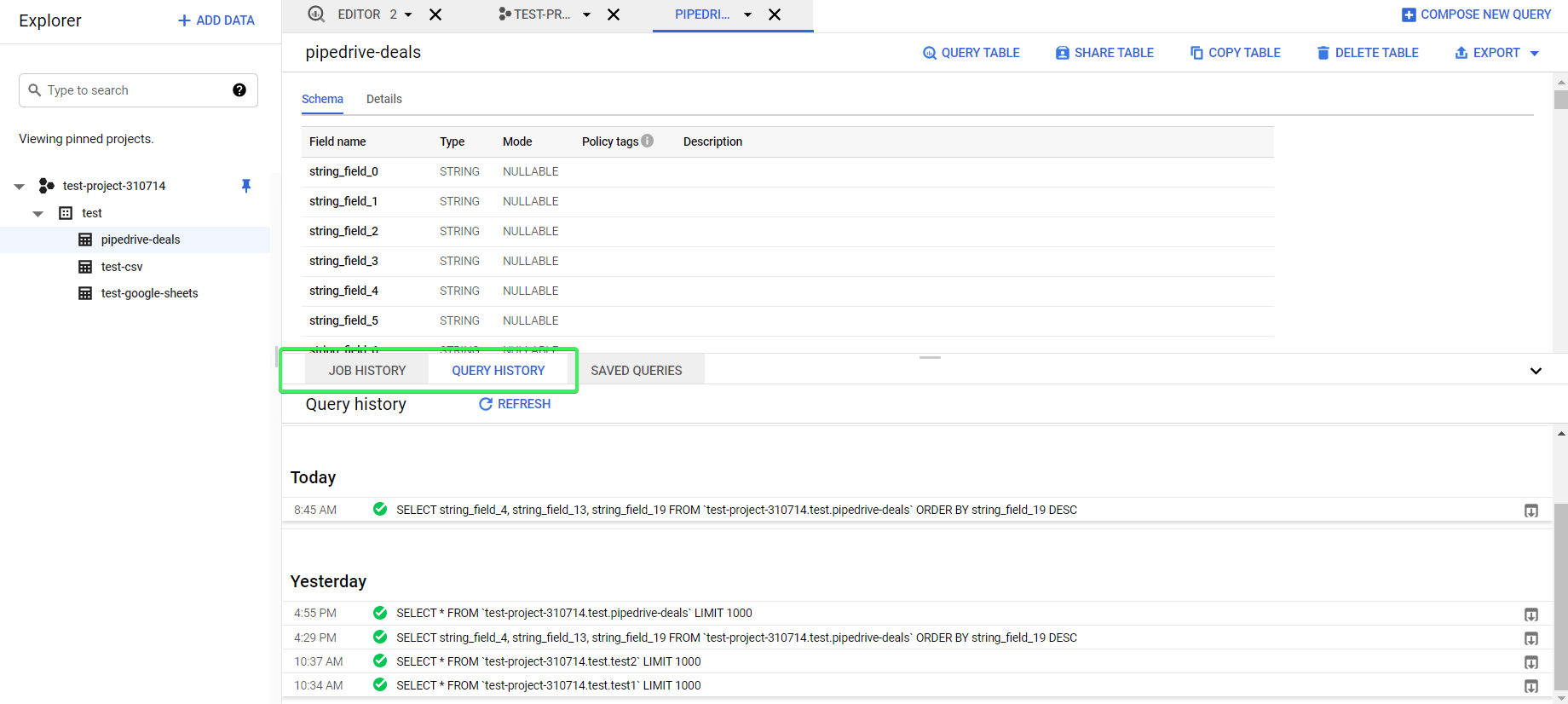Collapse the test-project-310714 tree node
Screen dimensions: 1568x704
coord(19,187)
